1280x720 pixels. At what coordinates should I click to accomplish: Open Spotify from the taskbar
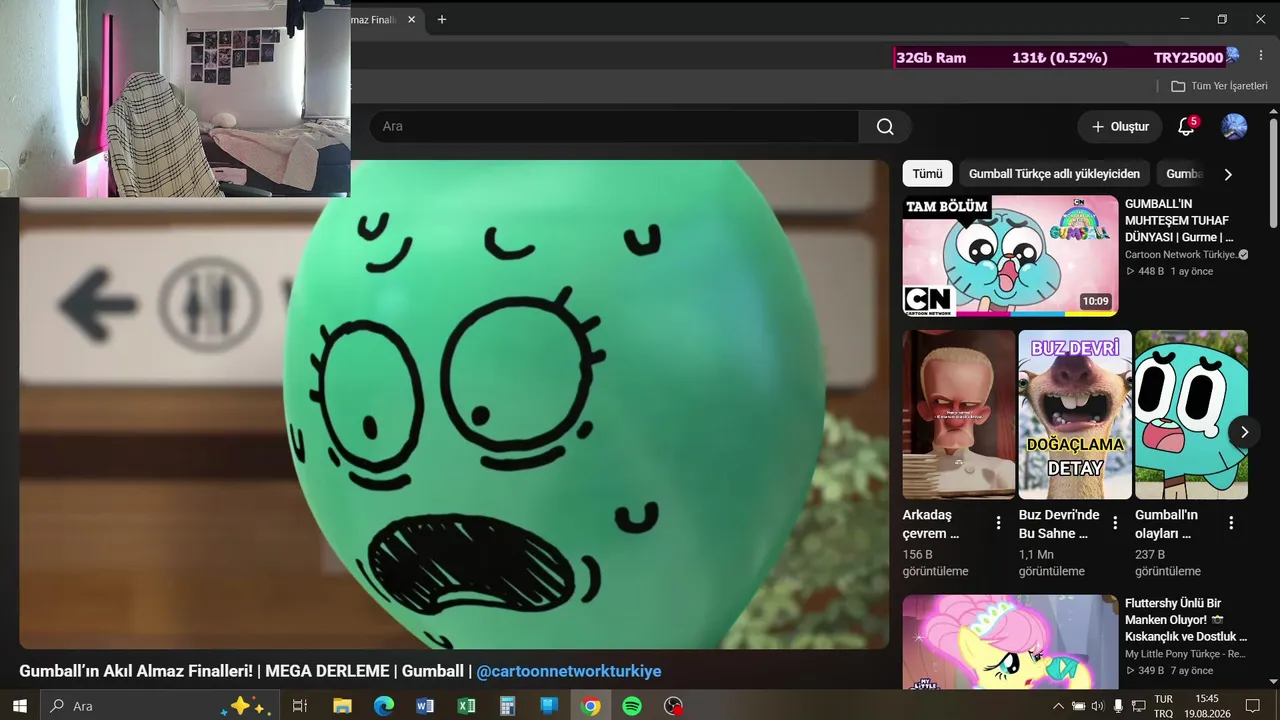click(x=632, y=706)
